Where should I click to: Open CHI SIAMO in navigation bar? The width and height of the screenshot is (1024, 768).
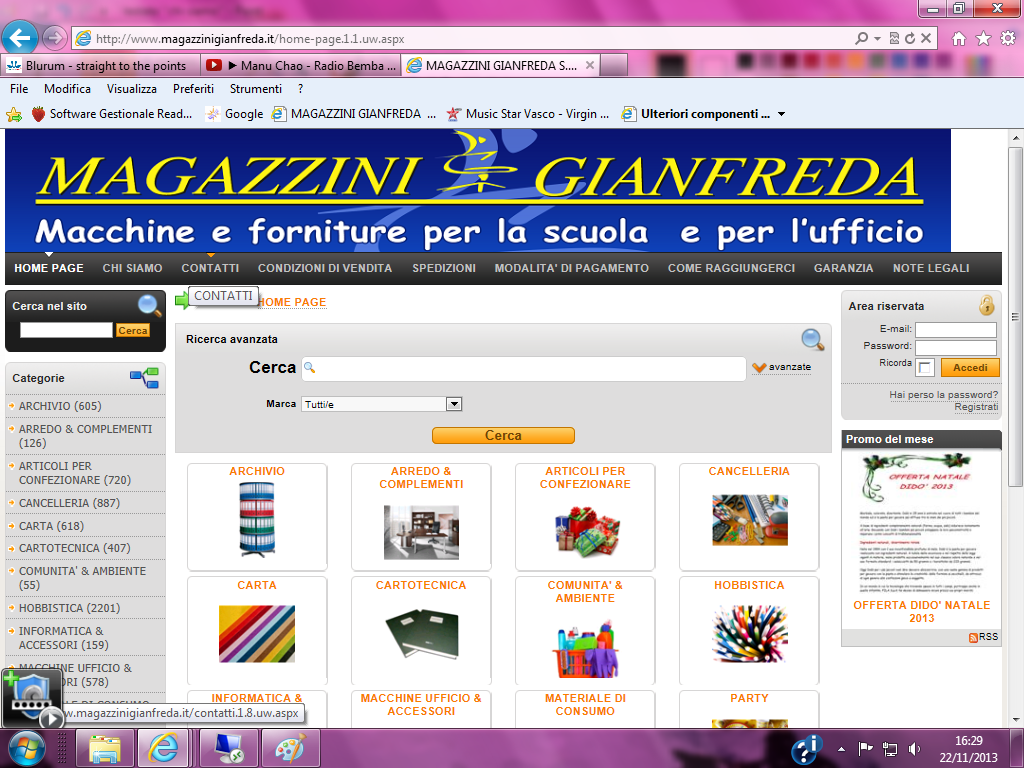click(x=133, y=268)
